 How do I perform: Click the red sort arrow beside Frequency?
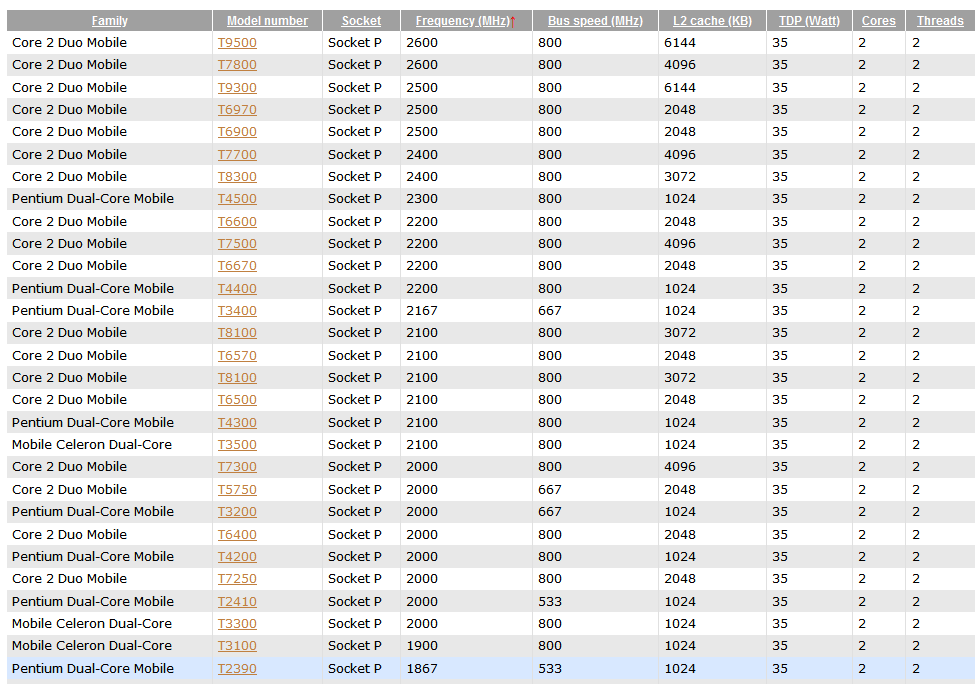tap(513, 21)
